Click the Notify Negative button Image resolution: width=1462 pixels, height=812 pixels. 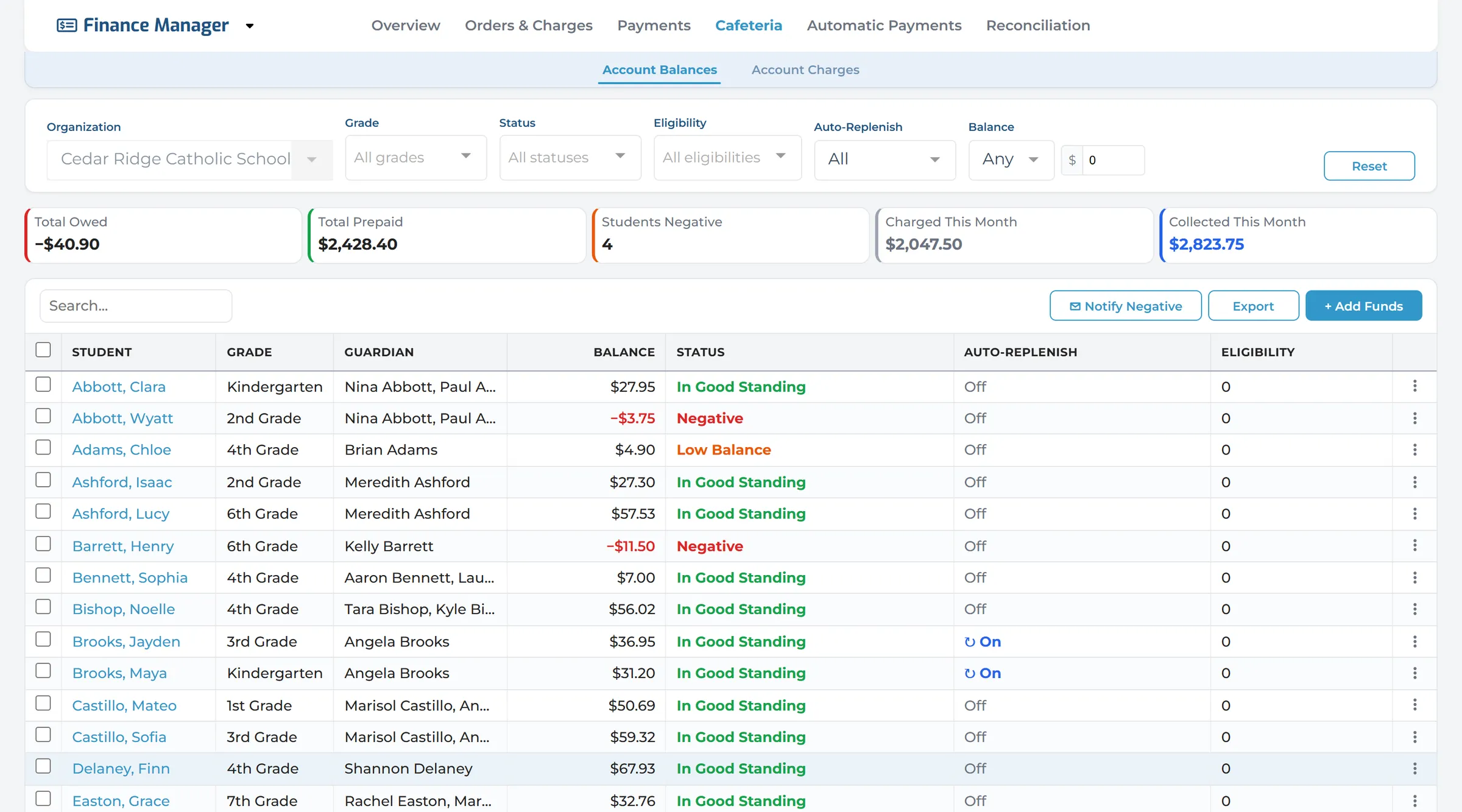coord(1126,306)
